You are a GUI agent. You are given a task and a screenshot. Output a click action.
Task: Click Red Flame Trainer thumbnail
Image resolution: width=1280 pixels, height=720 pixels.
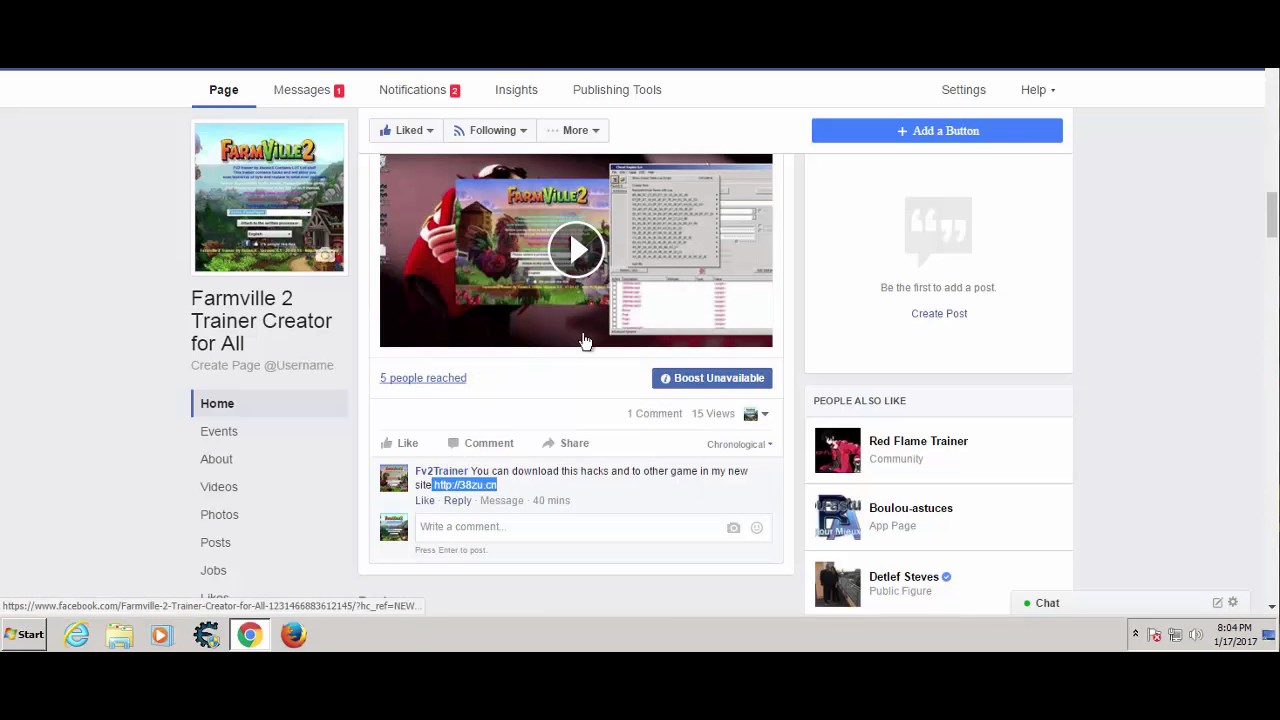(837, 450)
